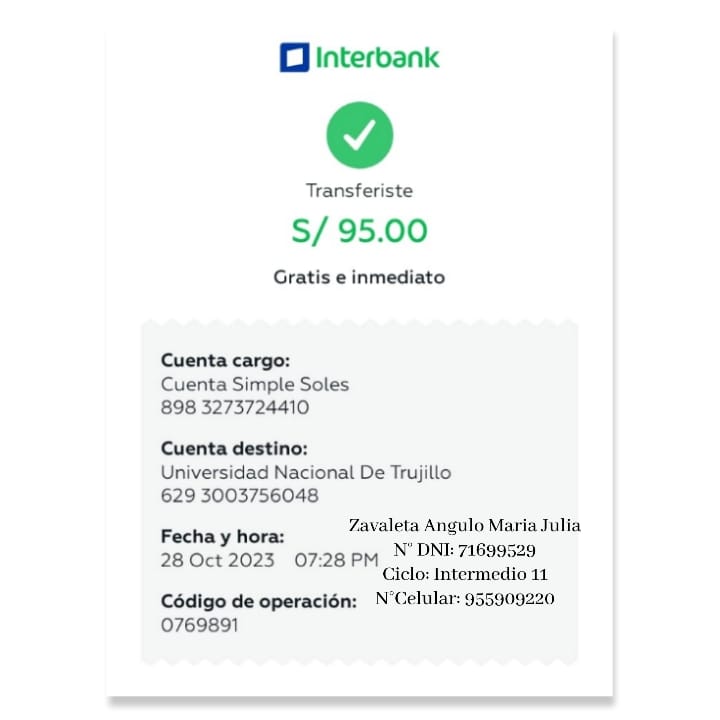
Task: Click the green checkmark success icon
Action: (x=360, y=135)
